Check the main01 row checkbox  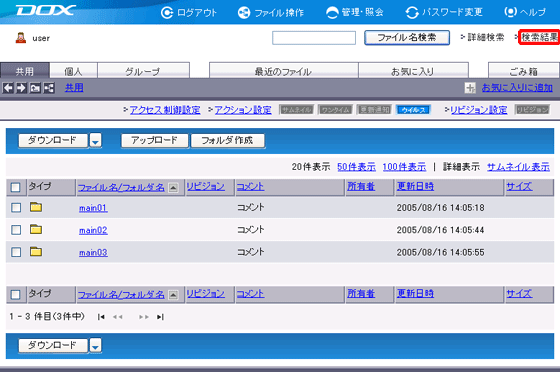pos(16,207)
